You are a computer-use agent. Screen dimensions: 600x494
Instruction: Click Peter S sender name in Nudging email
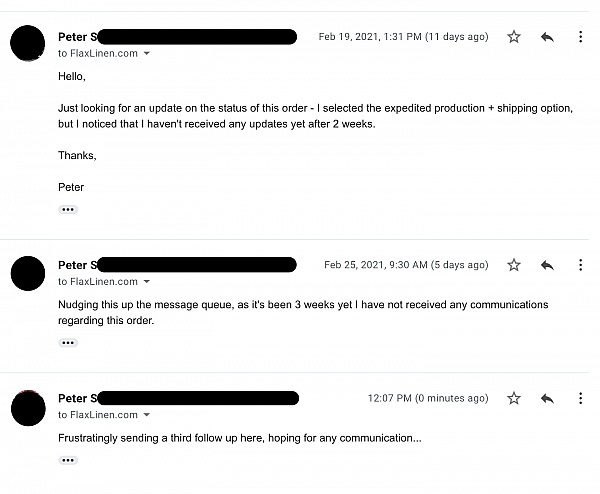(x=78, y=265)
